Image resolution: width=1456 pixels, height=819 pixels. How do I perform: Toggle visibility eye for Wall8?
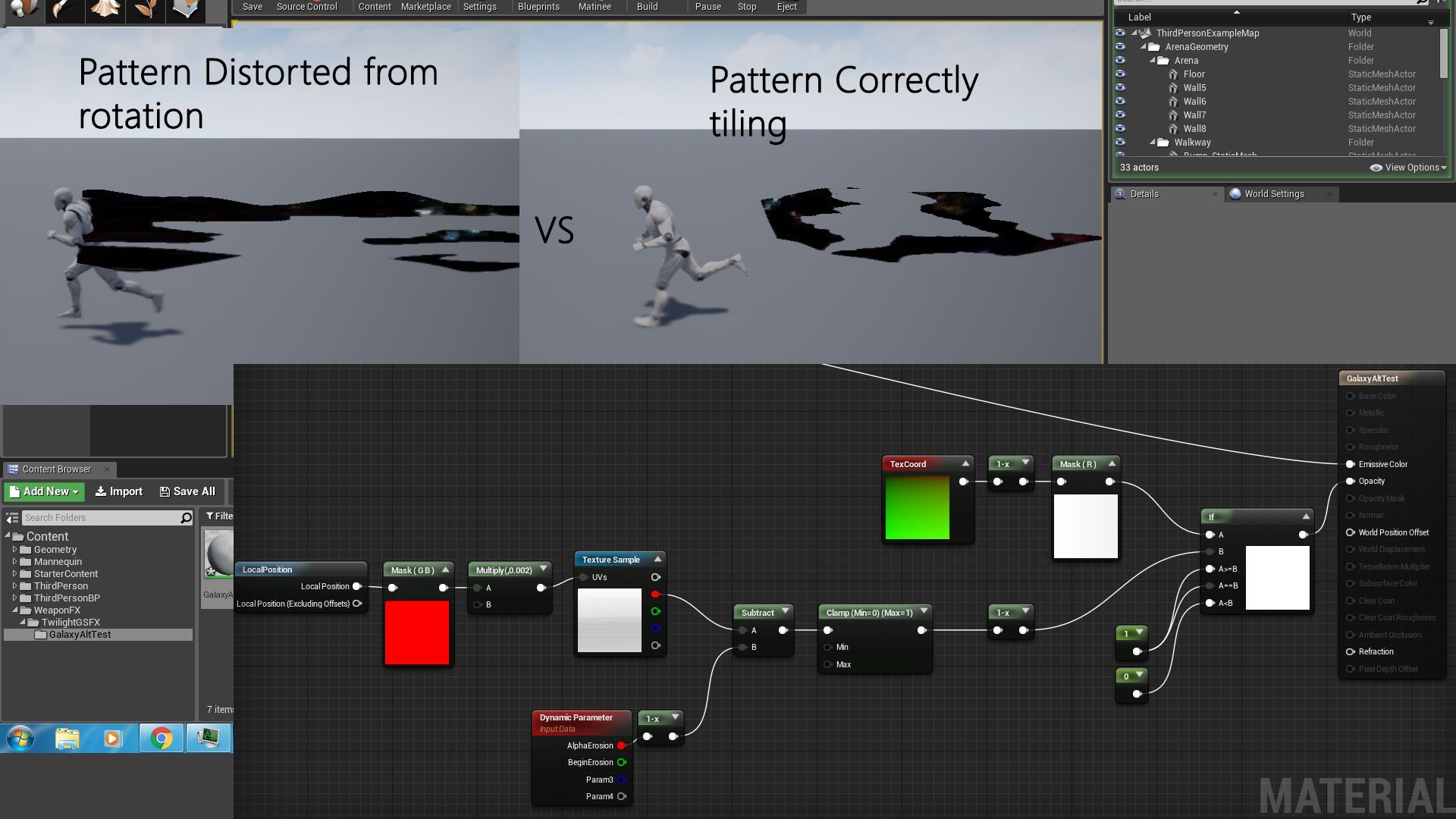pos(1120,129)
